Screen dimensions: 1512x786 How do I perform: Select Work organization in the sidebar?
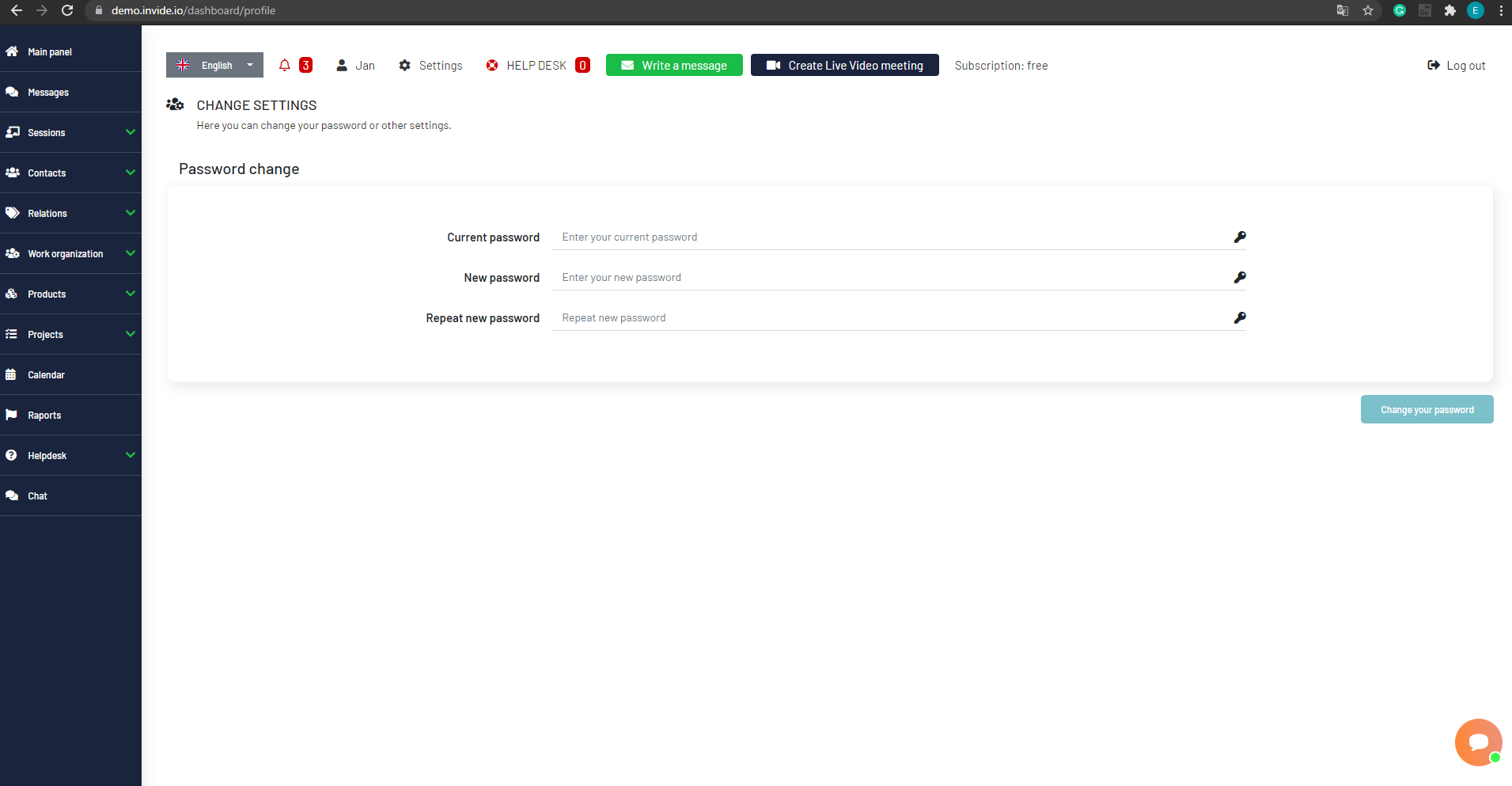pos(66,253)
